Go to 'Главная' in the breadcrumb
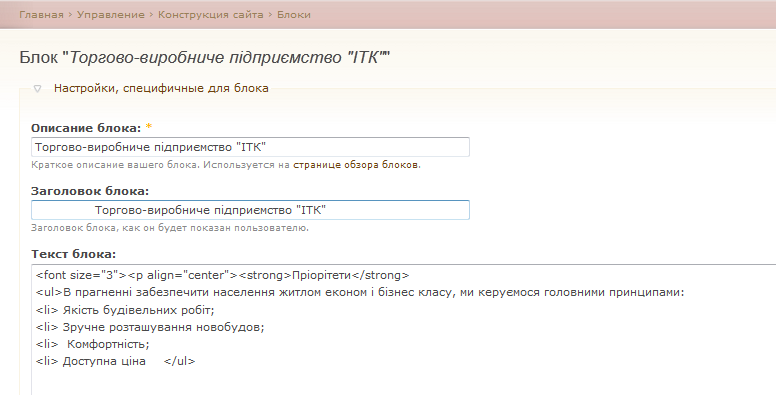The height and width of the screenshot is (395, 776). tap(42, 15)
